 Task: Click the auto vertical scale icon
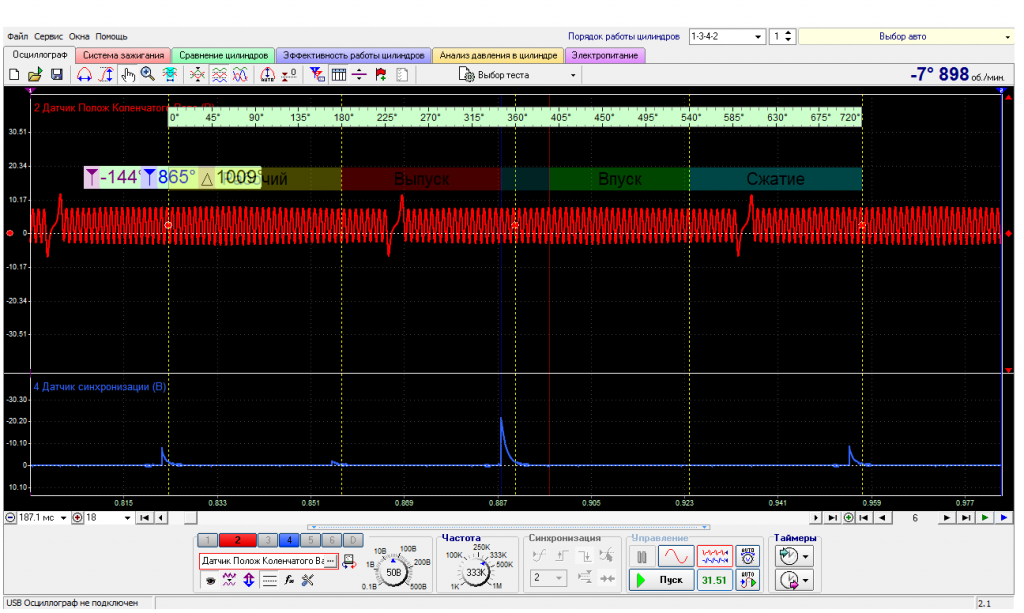[x=267, y=74]
